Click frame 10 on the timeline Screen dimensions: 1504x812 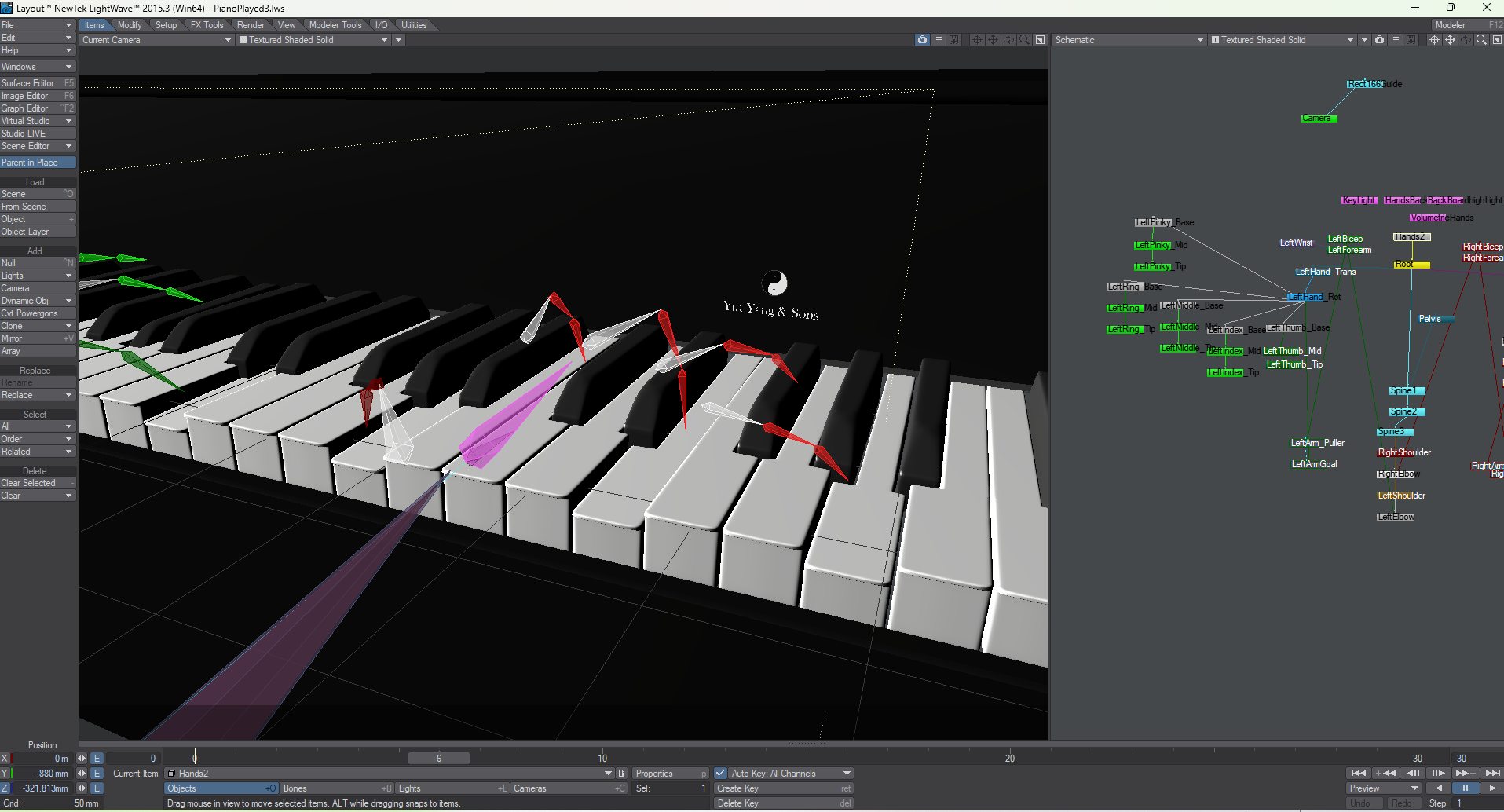[x=602, y=759]
